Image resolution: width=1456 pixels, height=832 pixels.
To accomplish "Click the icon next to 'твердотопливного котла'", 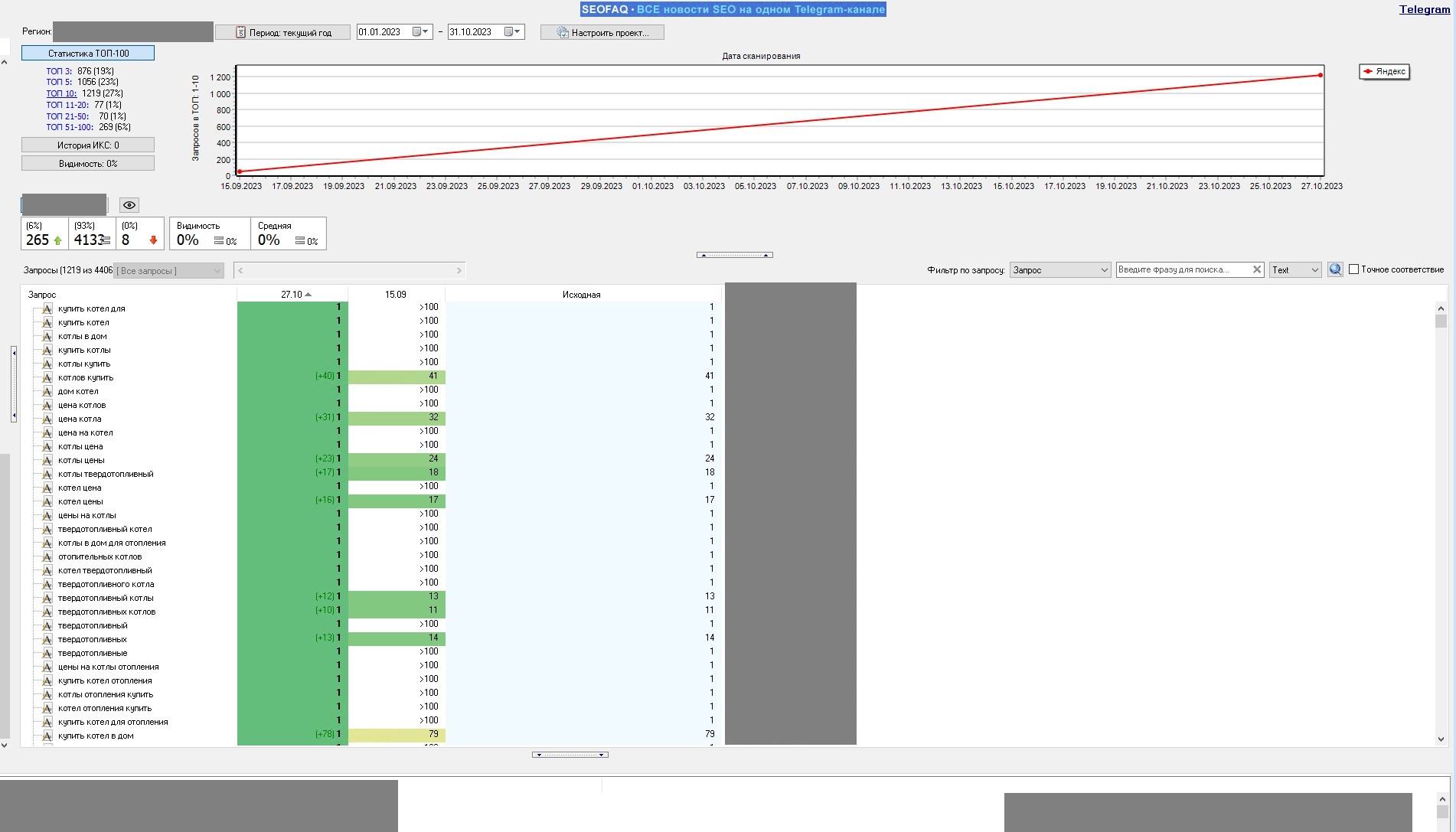I will [47, 584].
